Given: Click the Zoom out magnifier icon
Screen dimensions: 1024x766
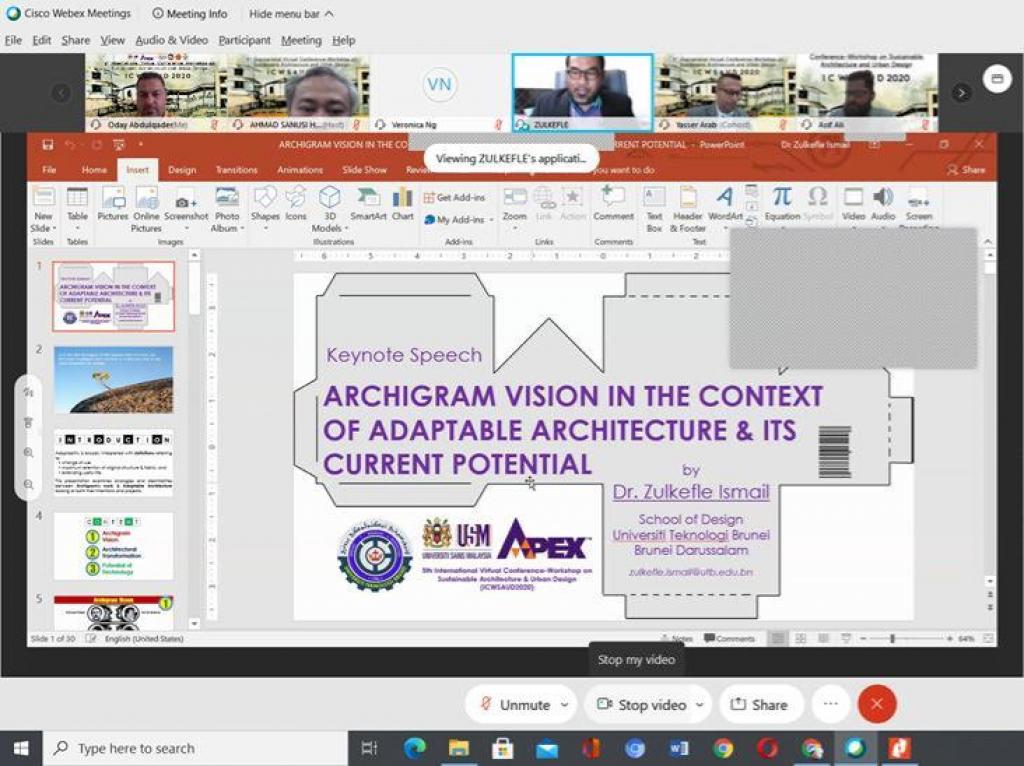Looking at the screenshot, I should click(29, 484).
